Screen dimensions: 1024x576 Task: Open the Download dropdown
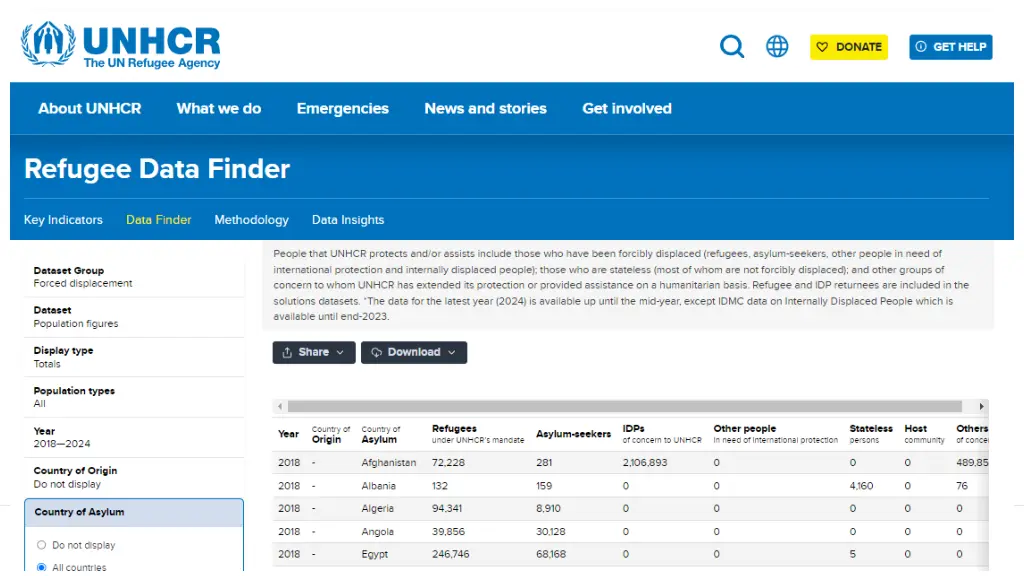[414, 353]
